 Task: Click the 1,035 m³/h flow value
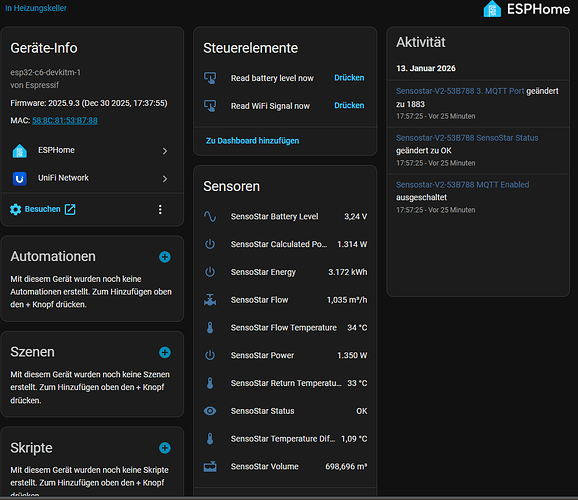347,300
